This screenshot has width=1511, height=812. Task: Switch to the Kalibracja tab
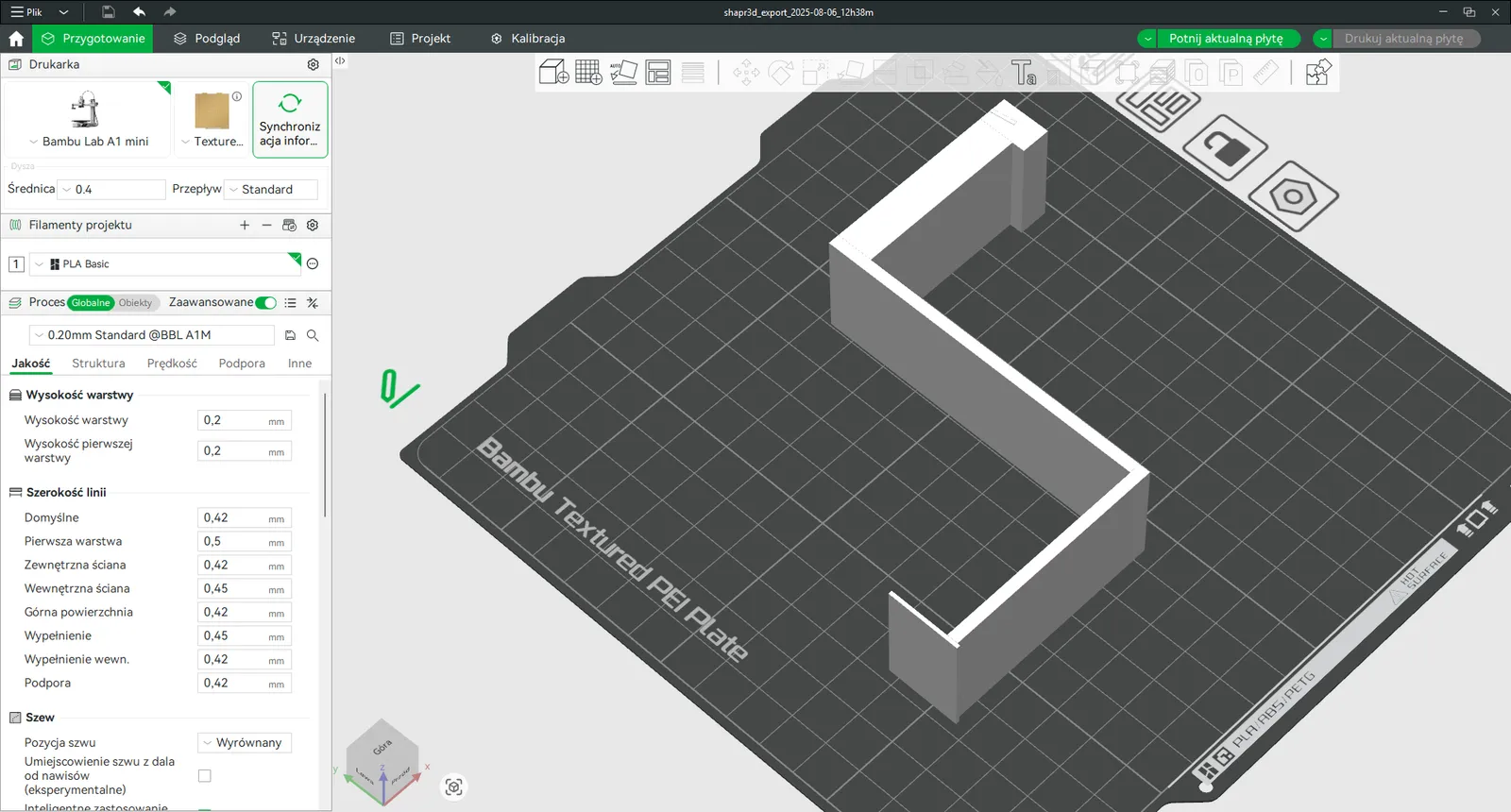point(528,39)
